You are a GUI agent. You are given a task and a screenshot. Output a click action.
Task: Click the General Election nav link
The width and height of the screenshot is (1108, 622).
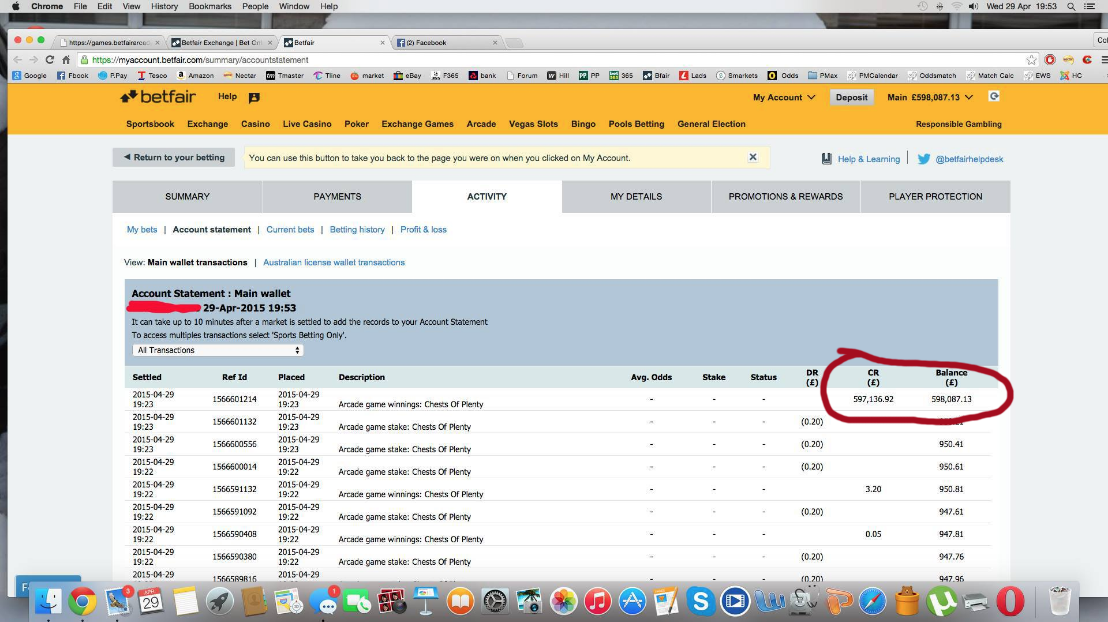[712, 124]
